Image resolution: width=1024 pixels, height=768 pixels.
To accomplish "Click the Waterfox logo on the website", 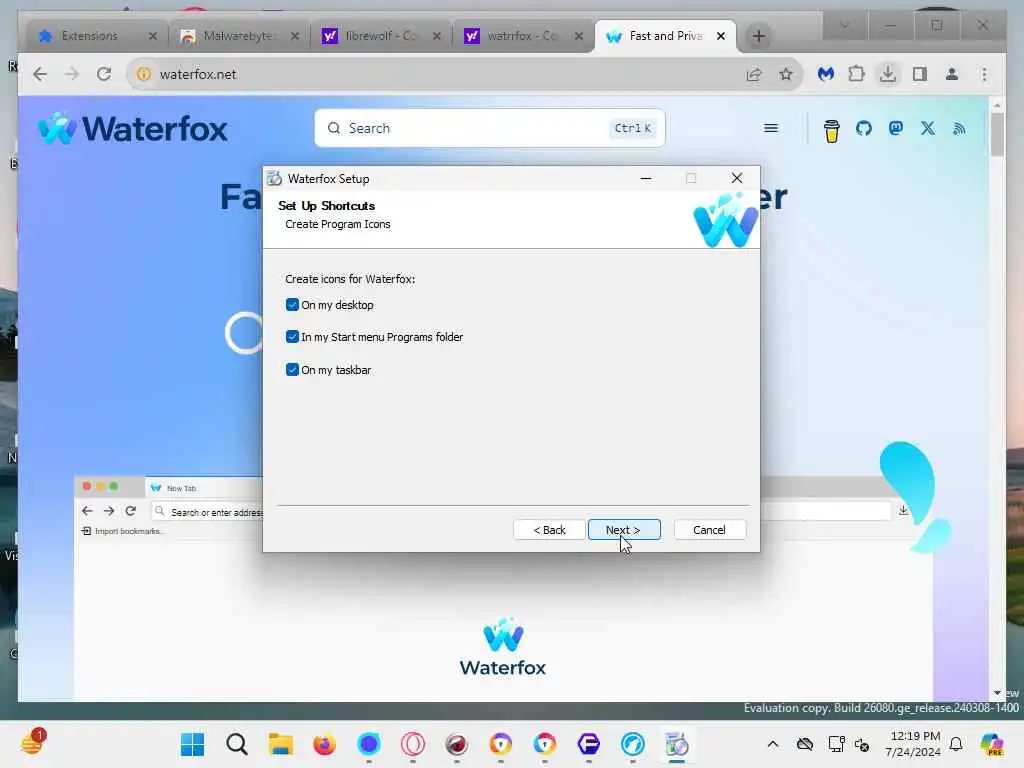I will (133, 129).
